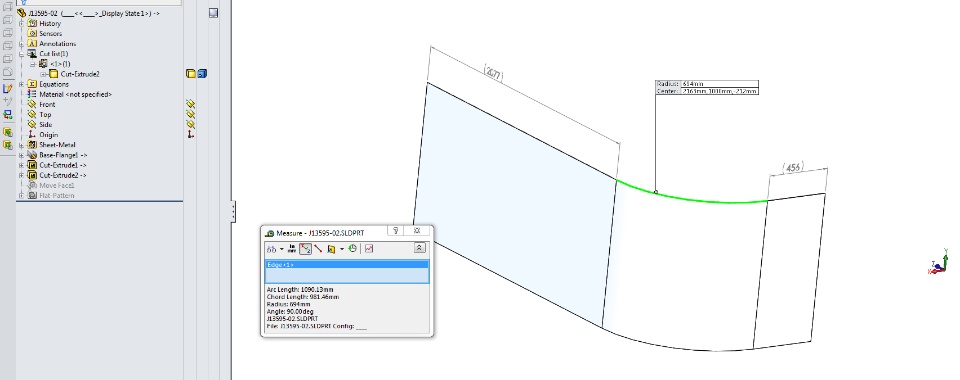Expand the Sheet-Metal feature node
This screenshot has width=960, height=380.
[21, 145]
